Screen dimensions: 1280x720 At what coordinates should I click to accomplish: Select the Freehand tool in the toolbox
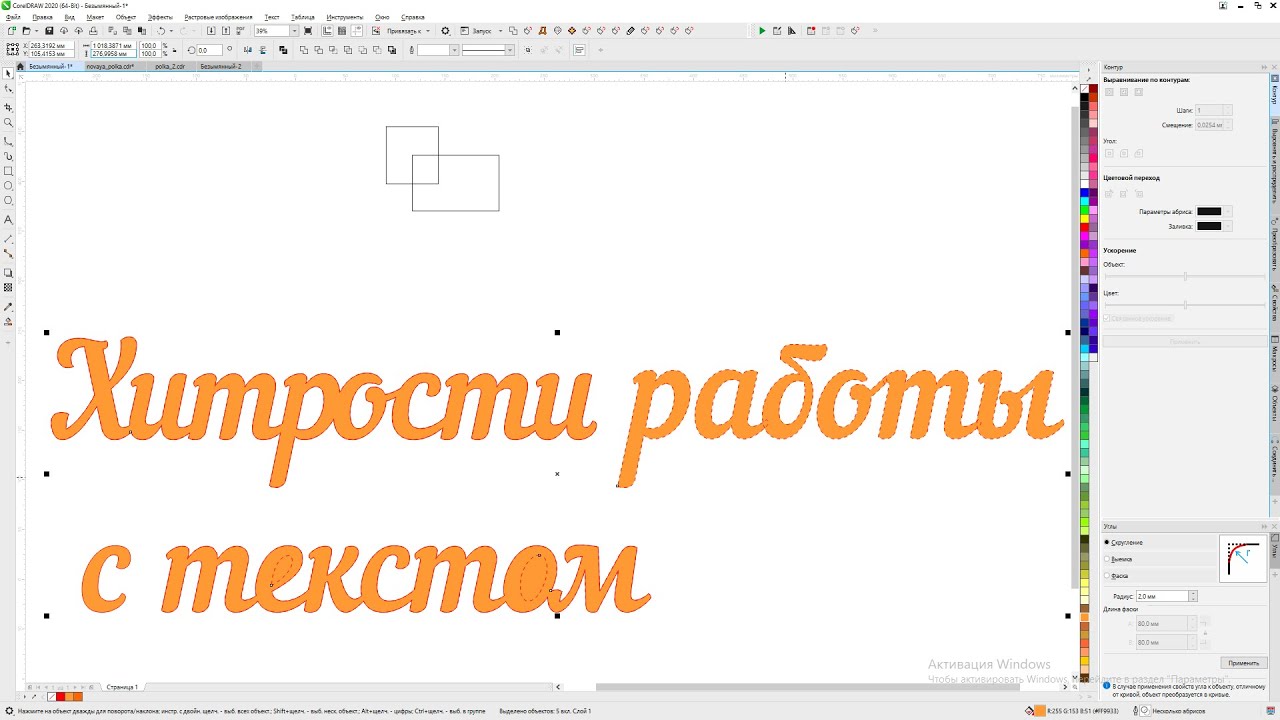pyautogui.click(x=9, y=141)
